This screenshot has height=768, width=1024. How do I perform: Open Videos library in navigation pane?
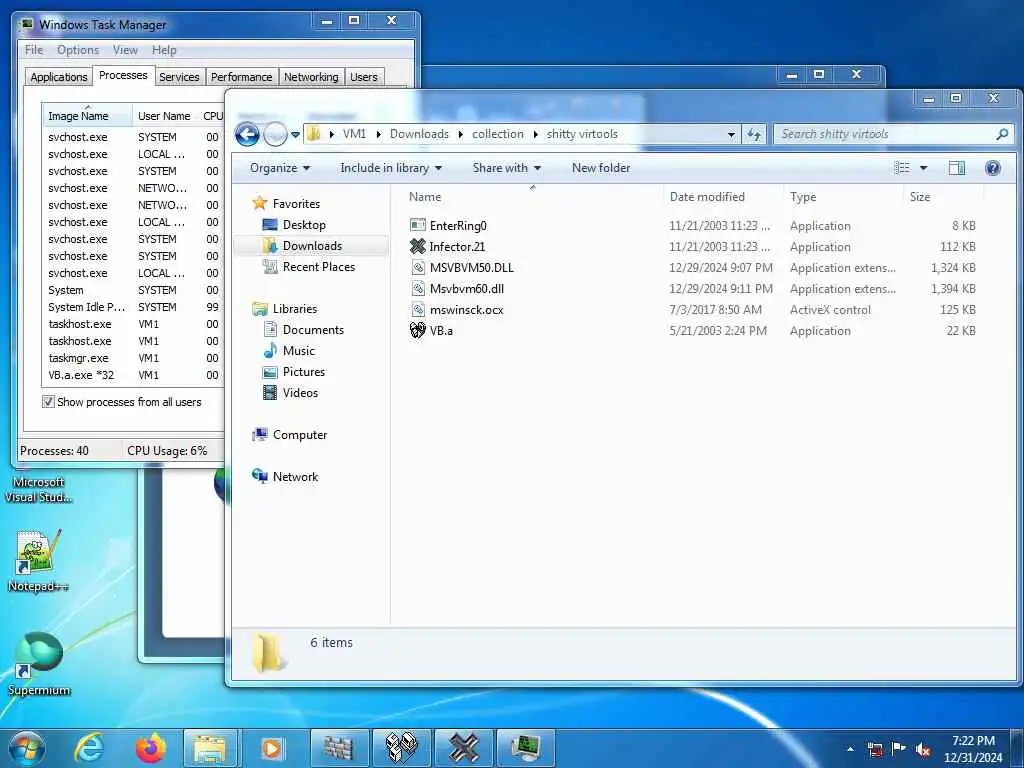coord(300,392)
